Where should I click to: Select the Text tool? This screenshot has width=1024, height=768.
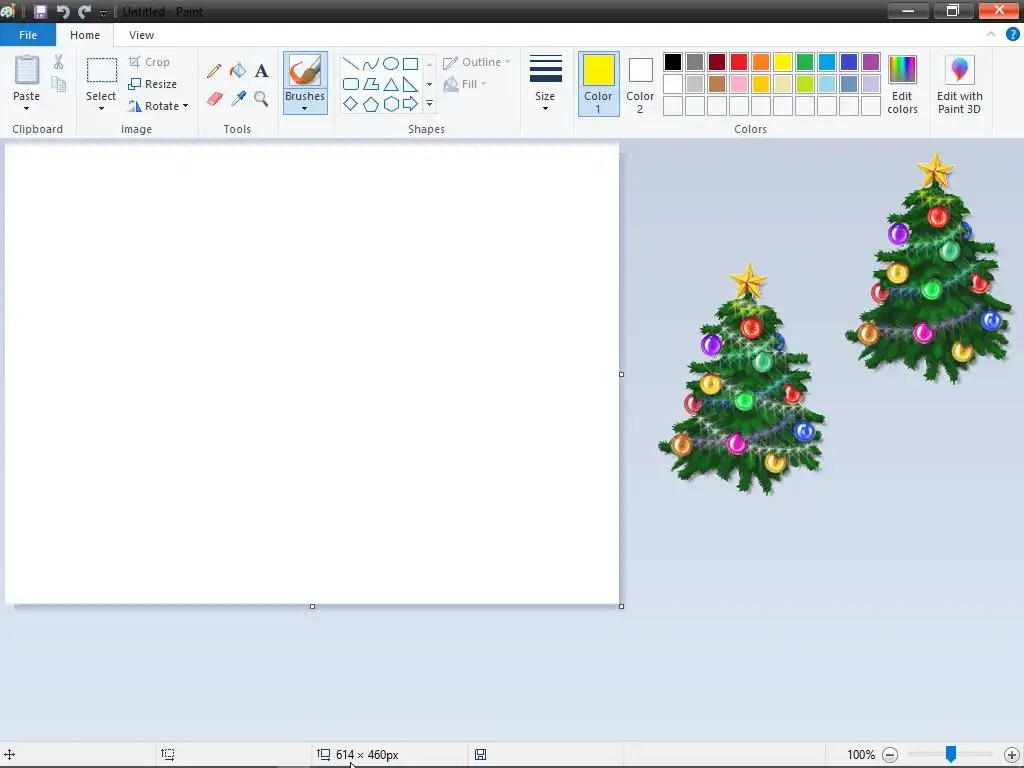pos(261,71)
